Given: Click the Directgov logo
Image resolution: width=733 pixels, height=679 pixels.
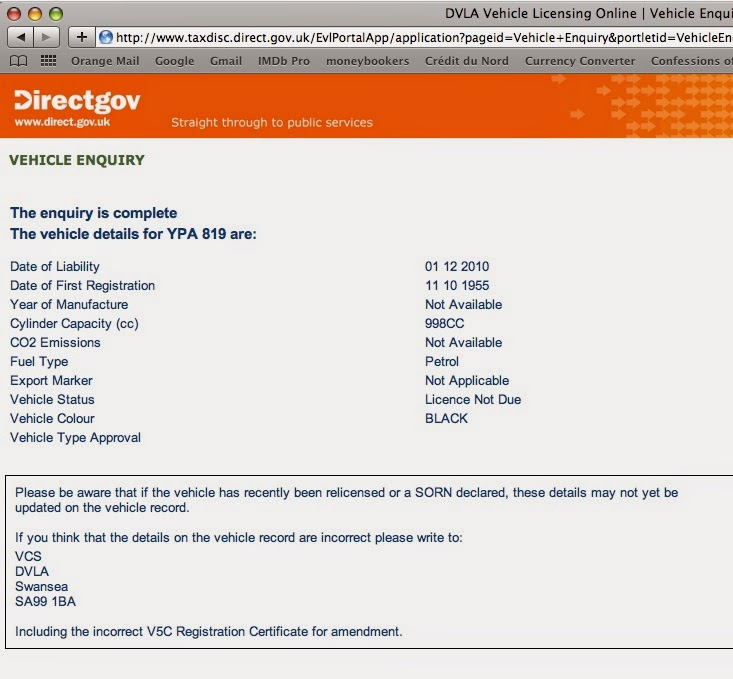Looking at the screenshot, I should [x=77, y=101].
